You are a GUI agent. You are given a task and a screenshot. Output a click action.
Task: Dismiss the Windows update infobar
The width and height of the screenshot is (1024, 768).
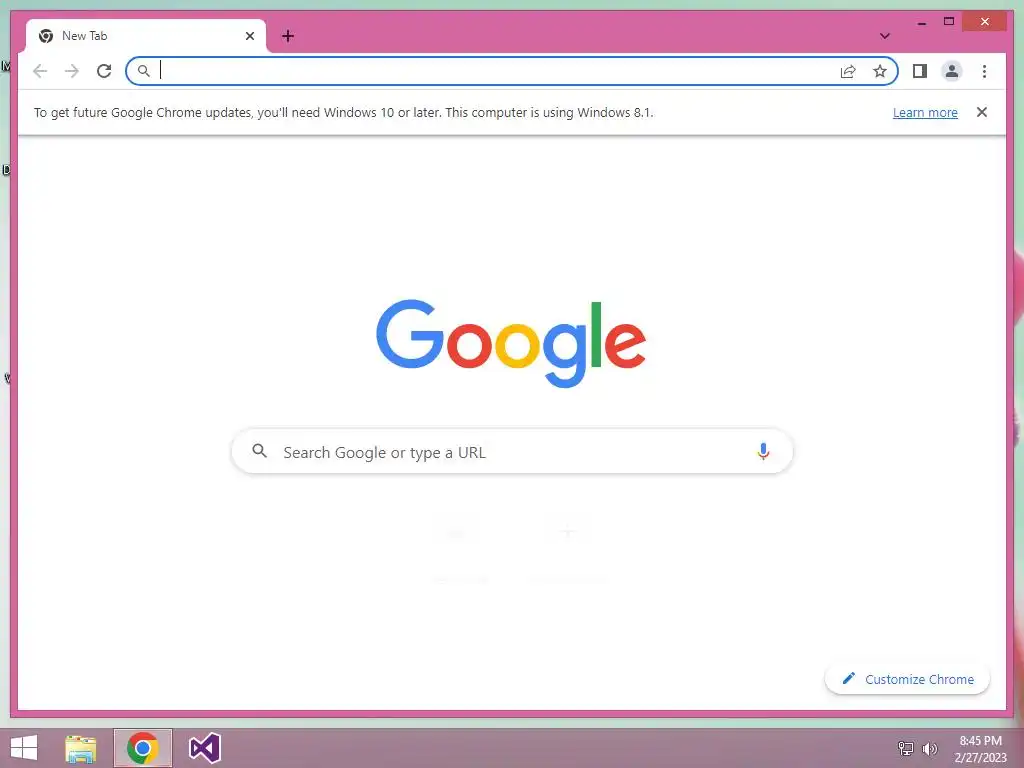(x=982, y=112)
